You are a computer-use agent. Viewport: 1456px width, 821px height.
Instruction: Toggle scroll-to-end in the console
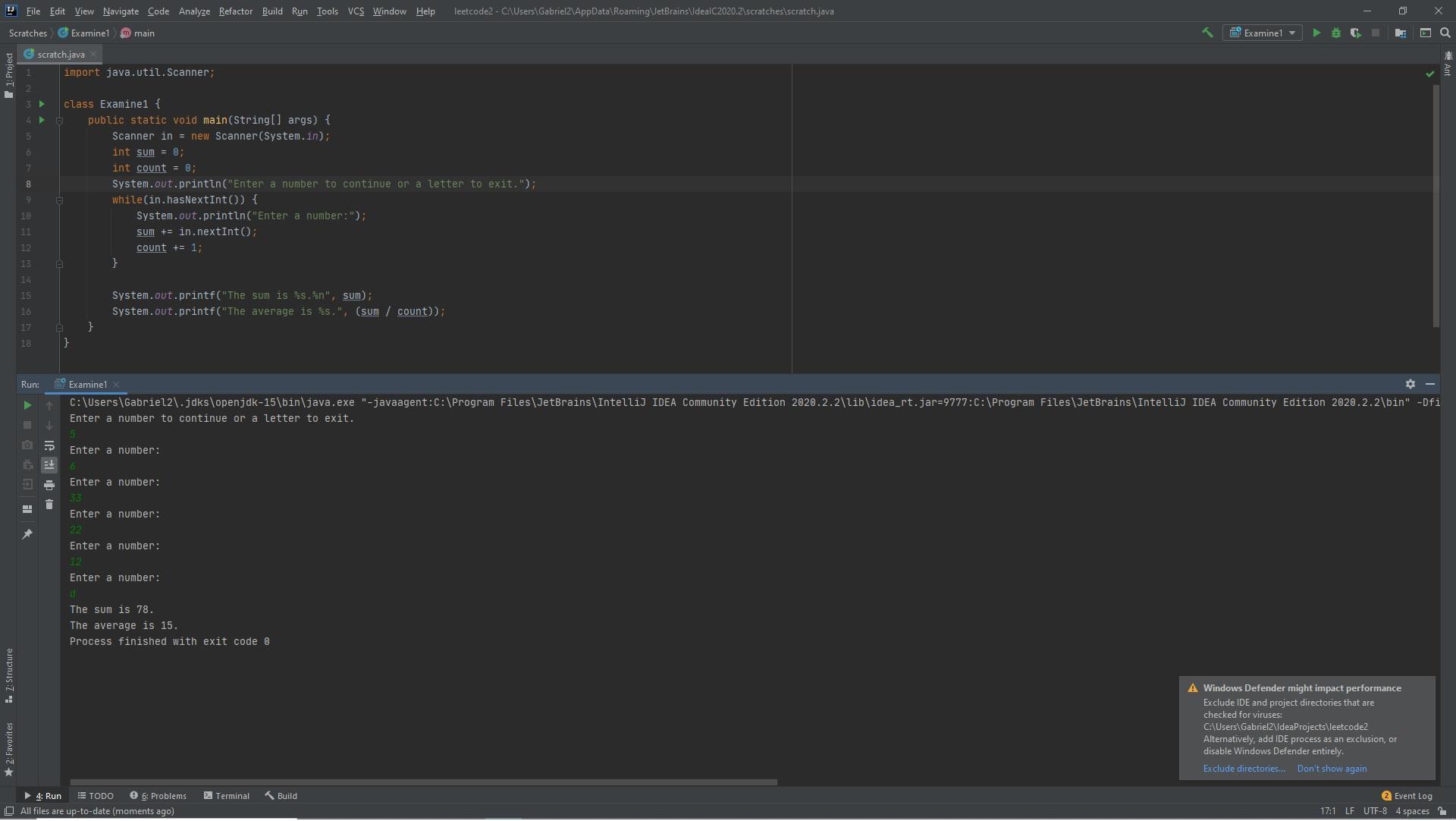pyautogui.click(x=49, y=466)
